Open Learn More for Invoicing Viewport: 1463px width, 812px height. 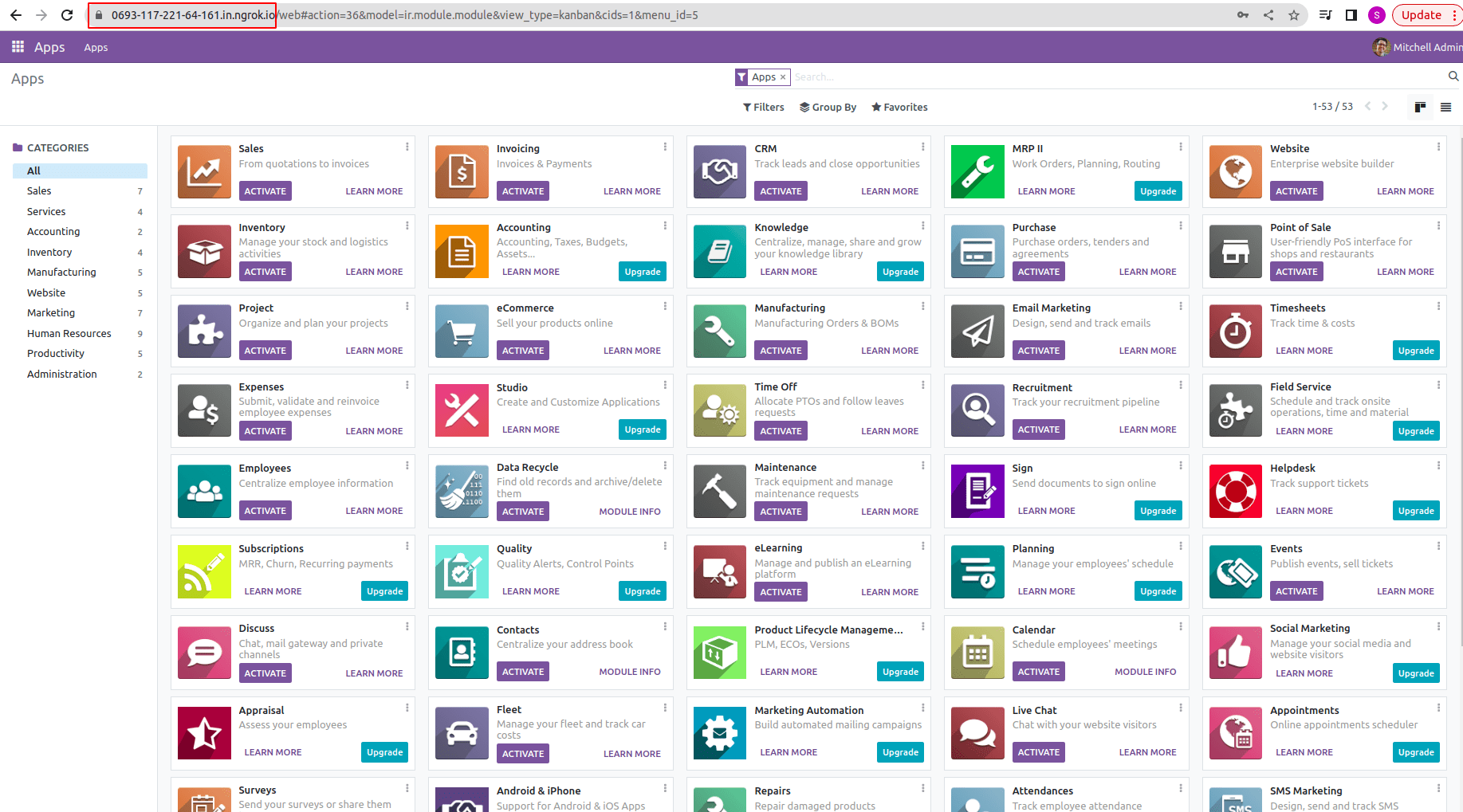[x=632, y=191]
